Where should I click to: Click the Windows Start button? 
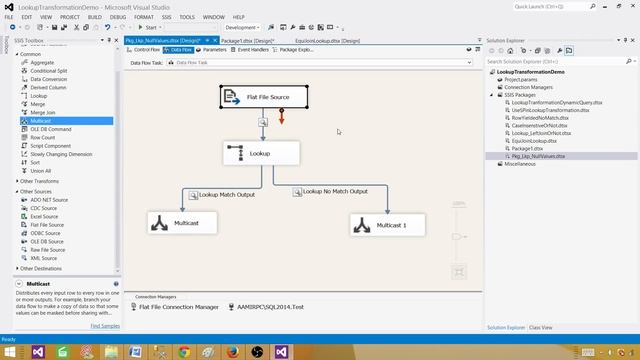(x=9, y=352)
